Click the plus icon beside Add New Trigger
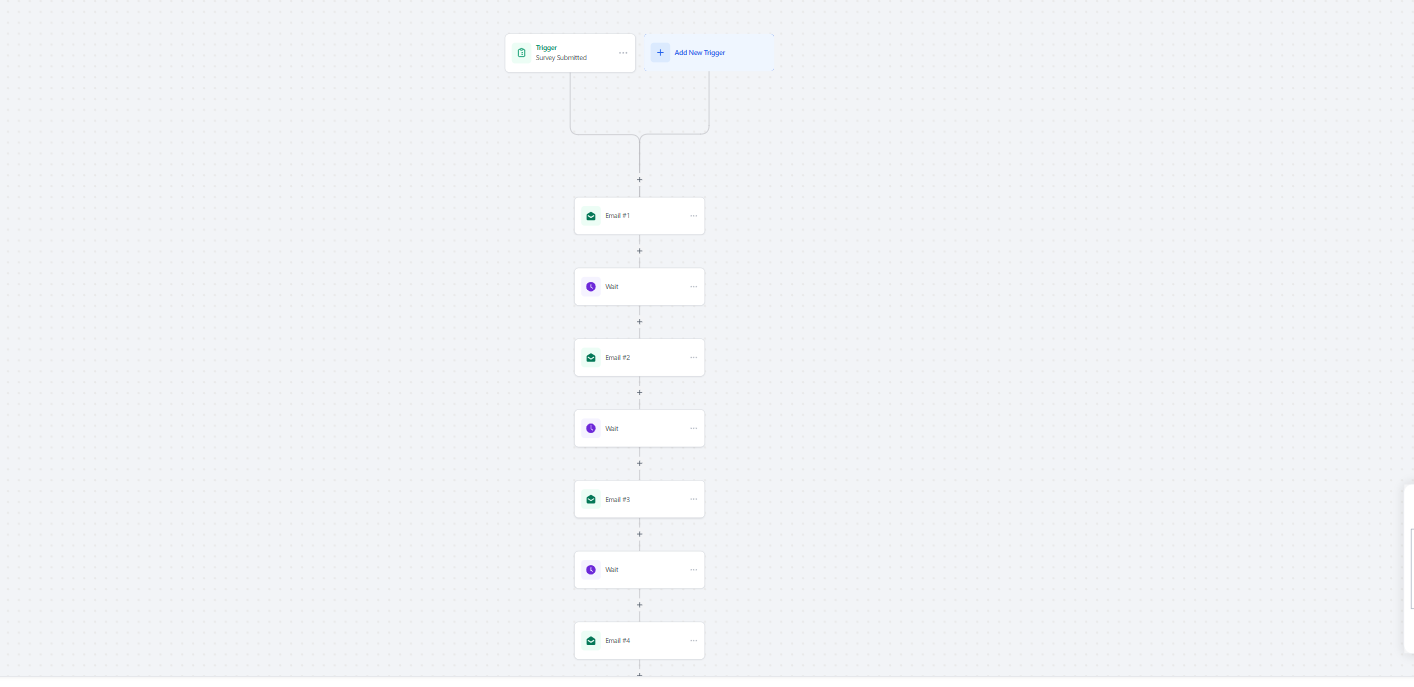Image resolution: width=1414 pixels, height=687 pixels. (660, 53)
